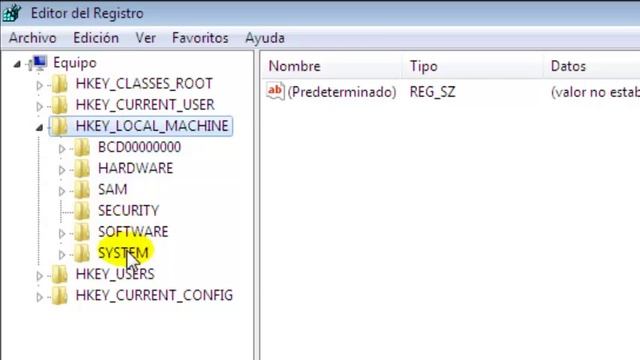Screen dimensions: 640x360
Task: Expand the HKEY_USERS key
Action: tap(39, 276)
